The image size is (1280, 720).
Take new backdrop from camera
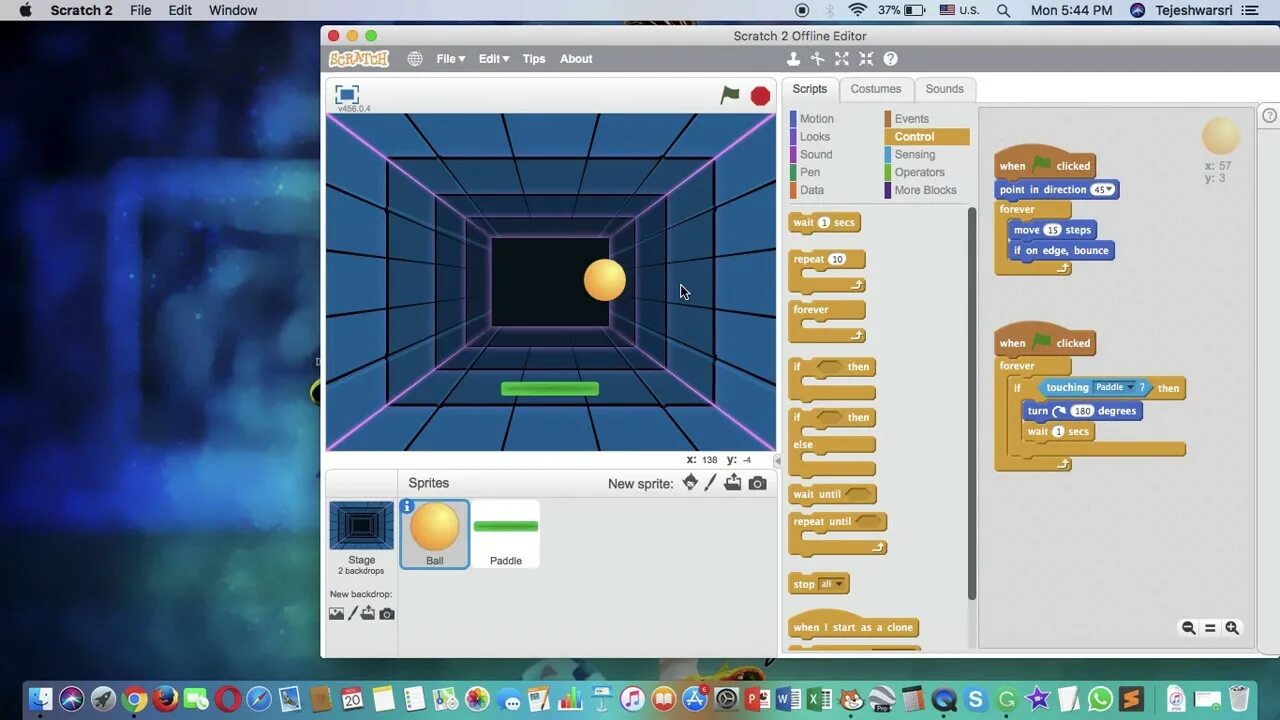pyautogui.click(x=387, y=613)
